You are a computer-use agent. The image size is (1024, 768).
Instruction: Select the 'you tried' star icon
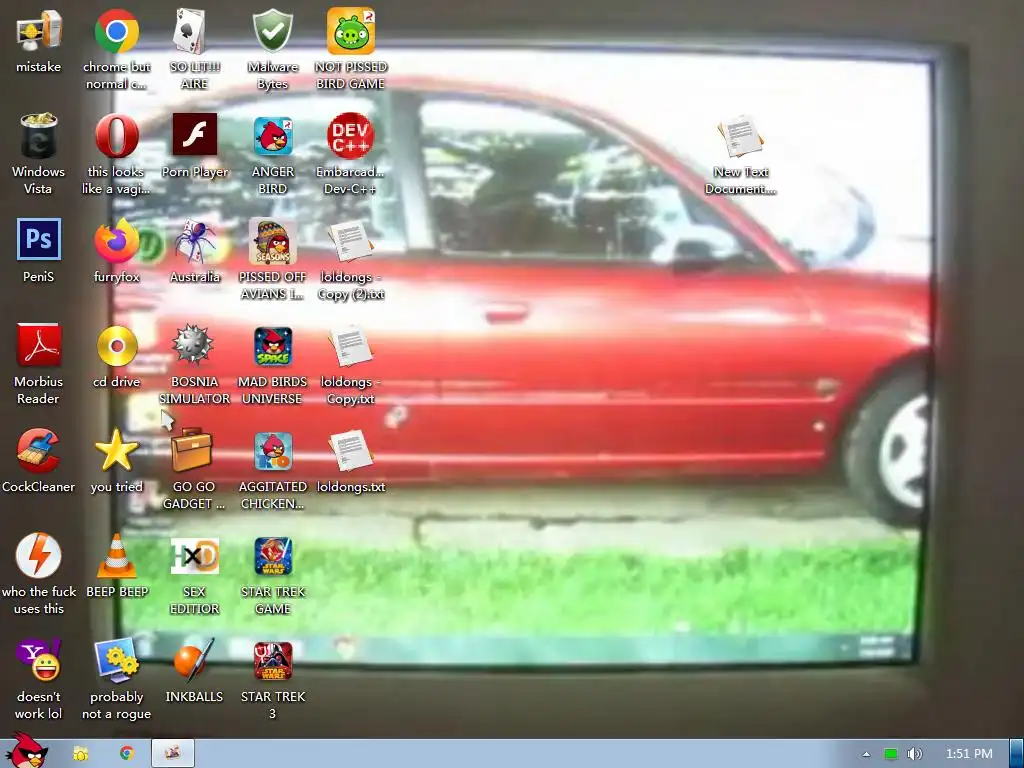point(117,451)
